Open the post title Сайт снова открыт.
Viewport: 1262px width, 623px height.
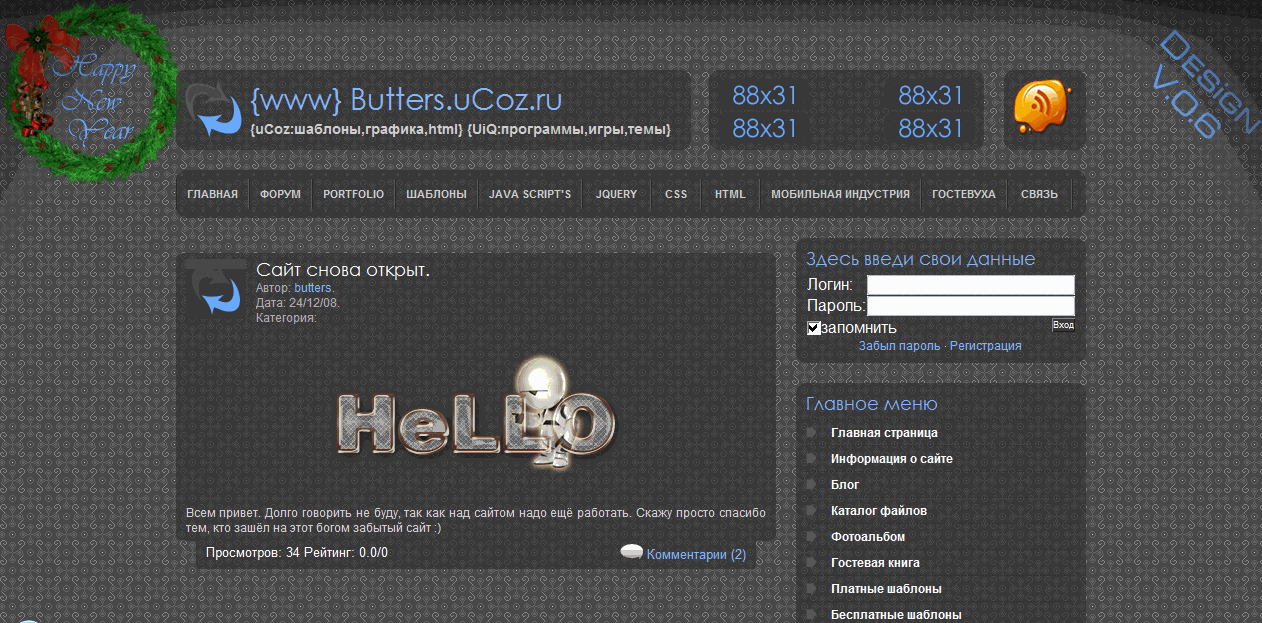[x=343, y=270]
